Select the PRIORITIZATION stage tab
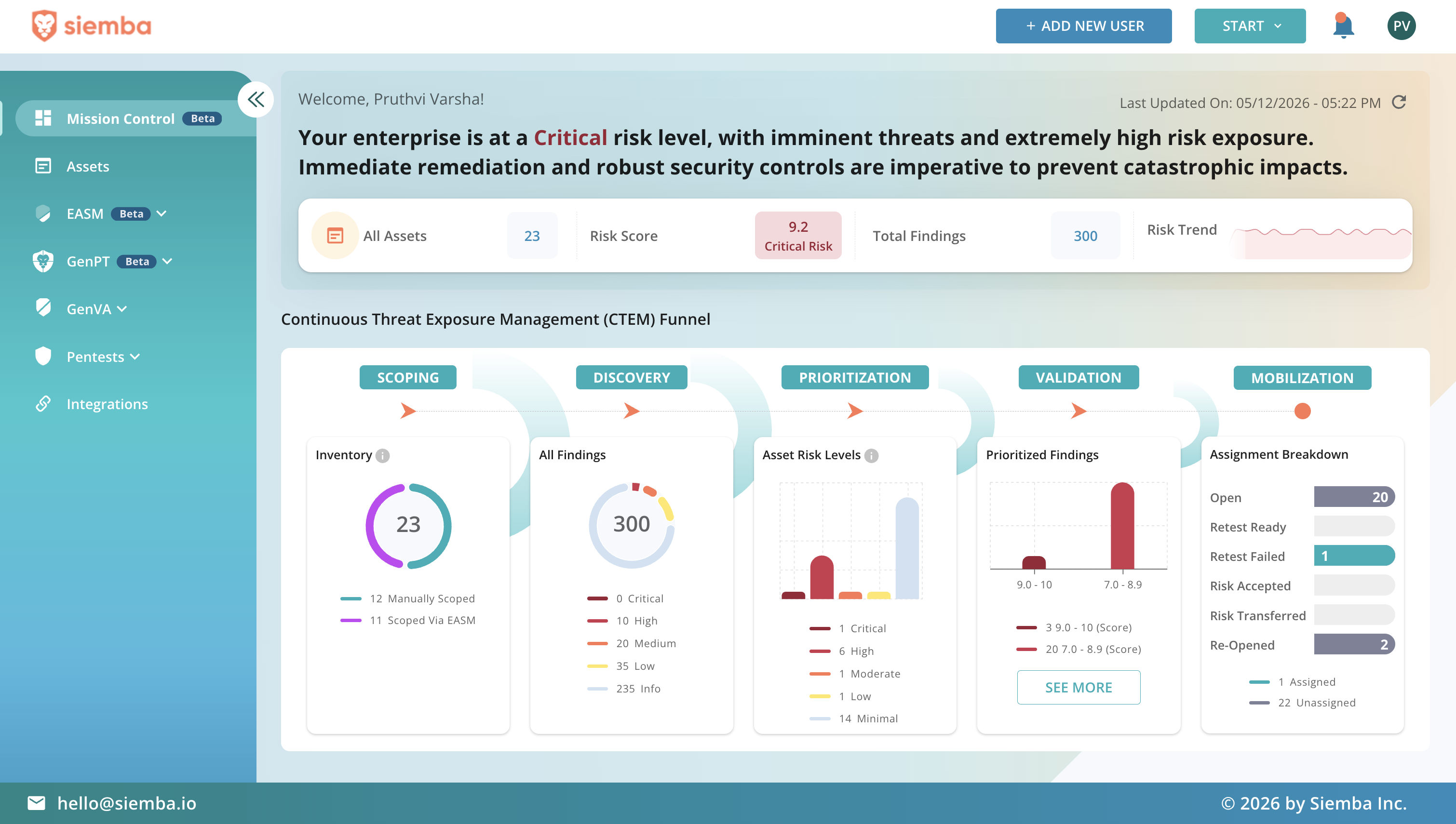This screenshot has width=1456, height=824. 855,377
